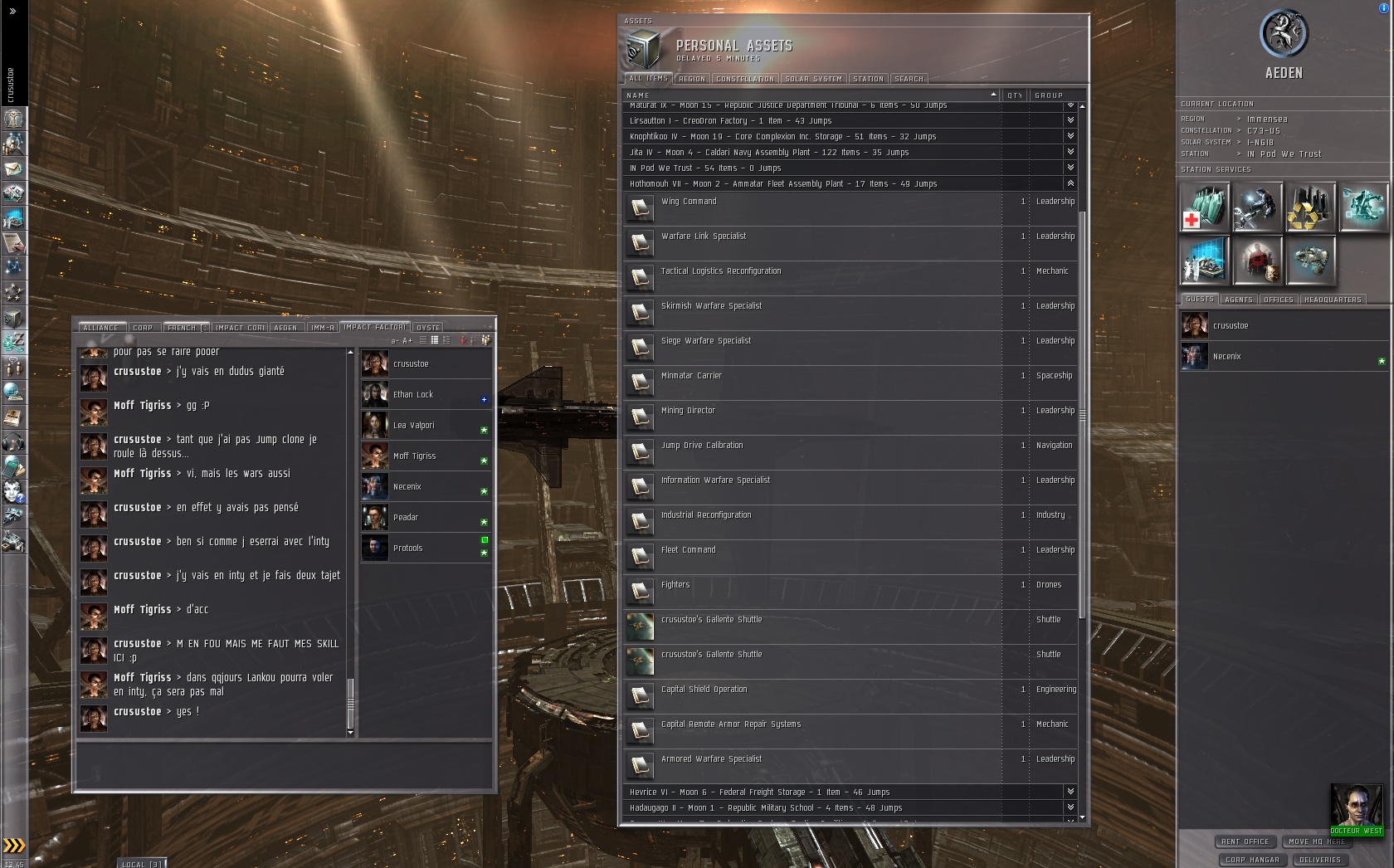Open the Jukebox headphones sidebar icon
The height and width of the screenshot is (868, 1394).
(x=14, y=442)
